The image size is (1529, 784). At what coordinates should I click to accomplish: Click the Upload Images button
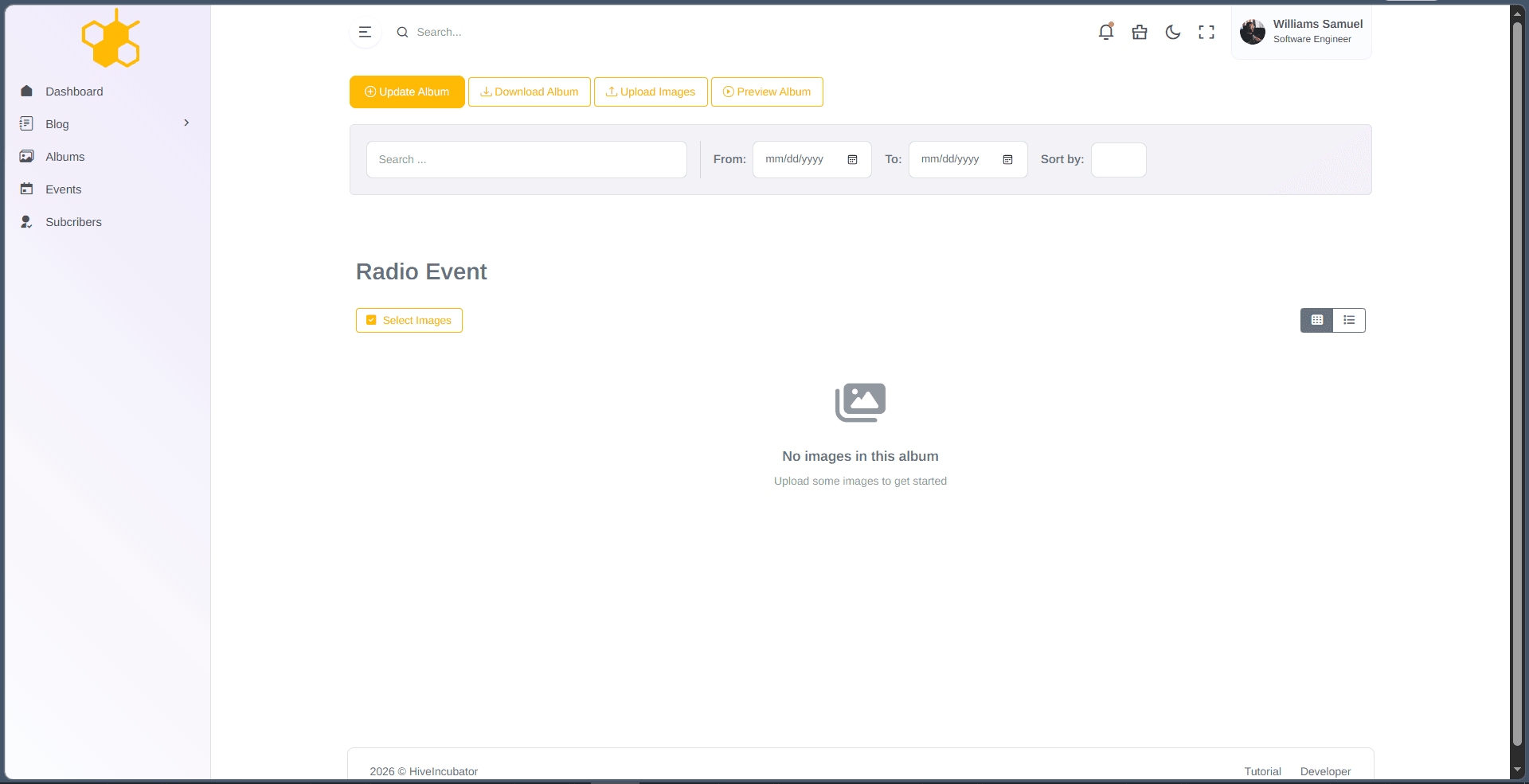point(651,92)
